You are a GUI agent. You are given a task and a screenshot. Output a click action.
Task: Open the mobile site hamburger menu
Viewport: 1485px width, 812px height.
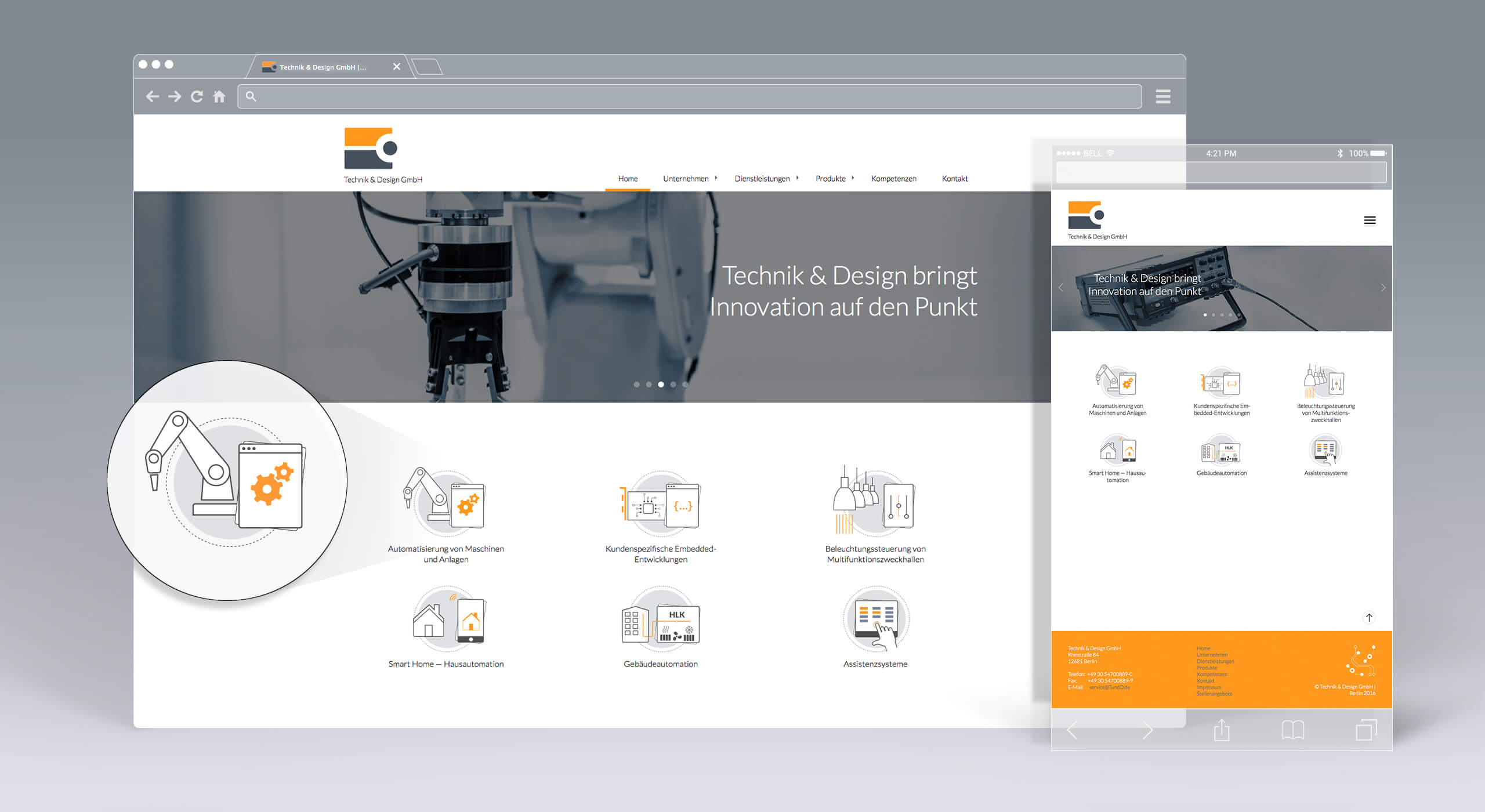(x=1370, y=220)
